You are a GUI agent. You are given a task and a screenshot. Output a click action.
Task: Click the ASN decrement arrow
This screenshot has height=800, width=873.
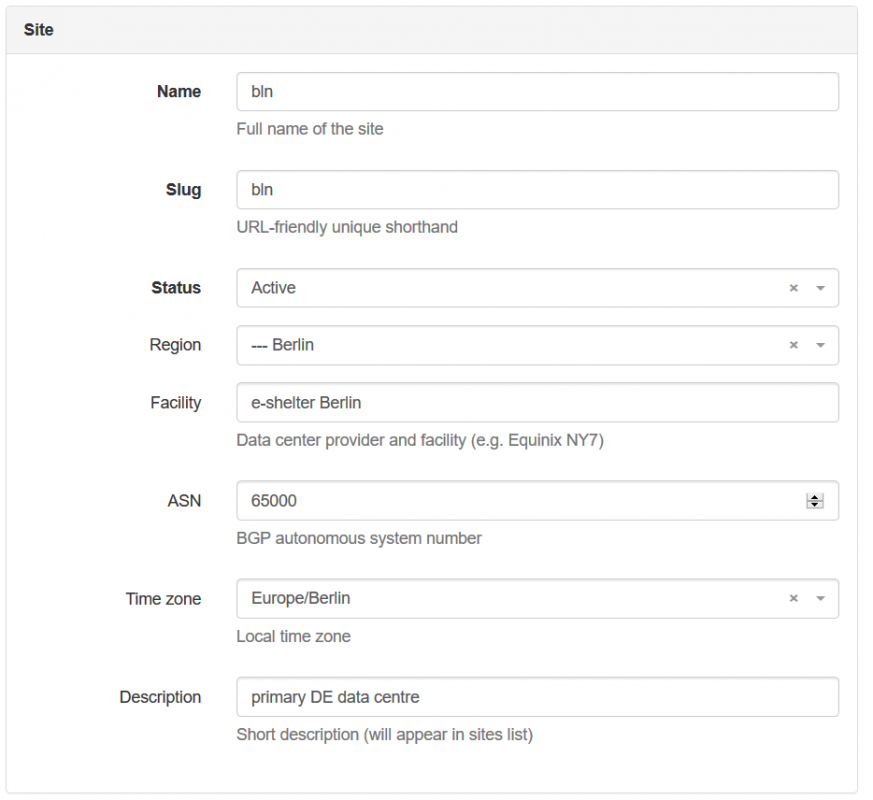(x=817, y=506)
